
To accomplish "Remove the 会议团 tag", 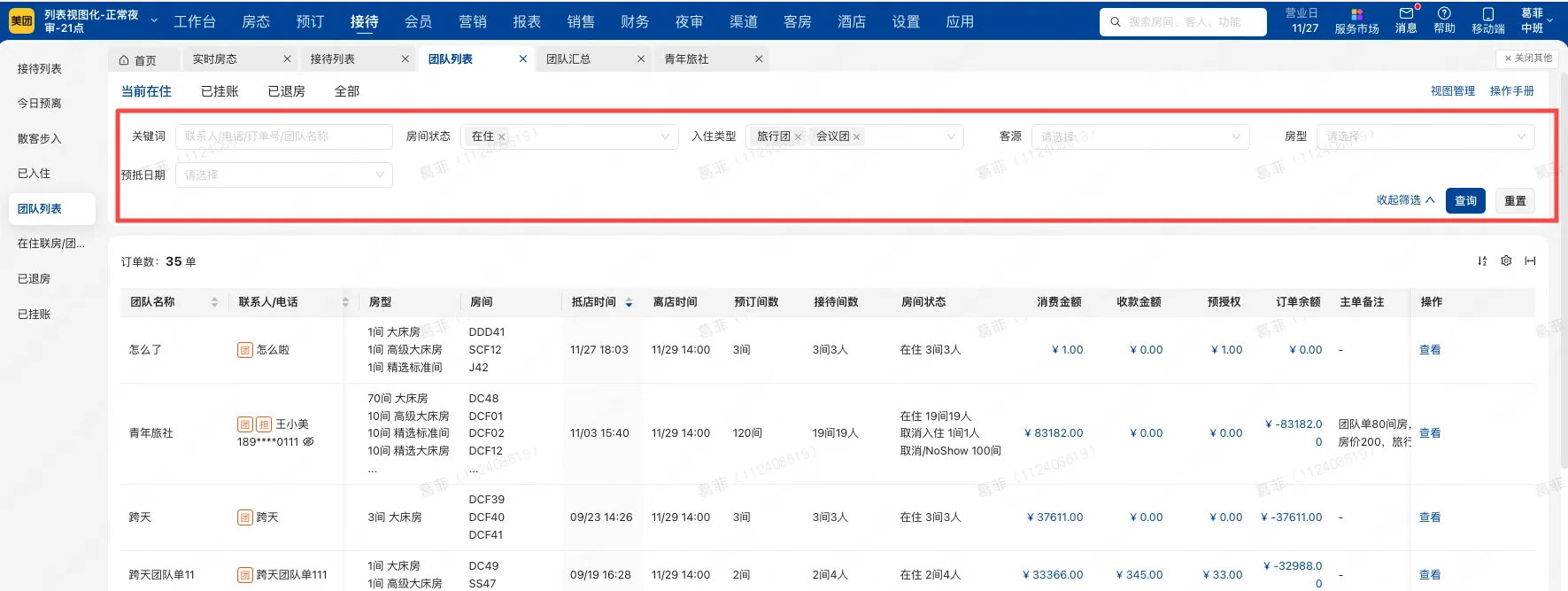I will (856, 137).
